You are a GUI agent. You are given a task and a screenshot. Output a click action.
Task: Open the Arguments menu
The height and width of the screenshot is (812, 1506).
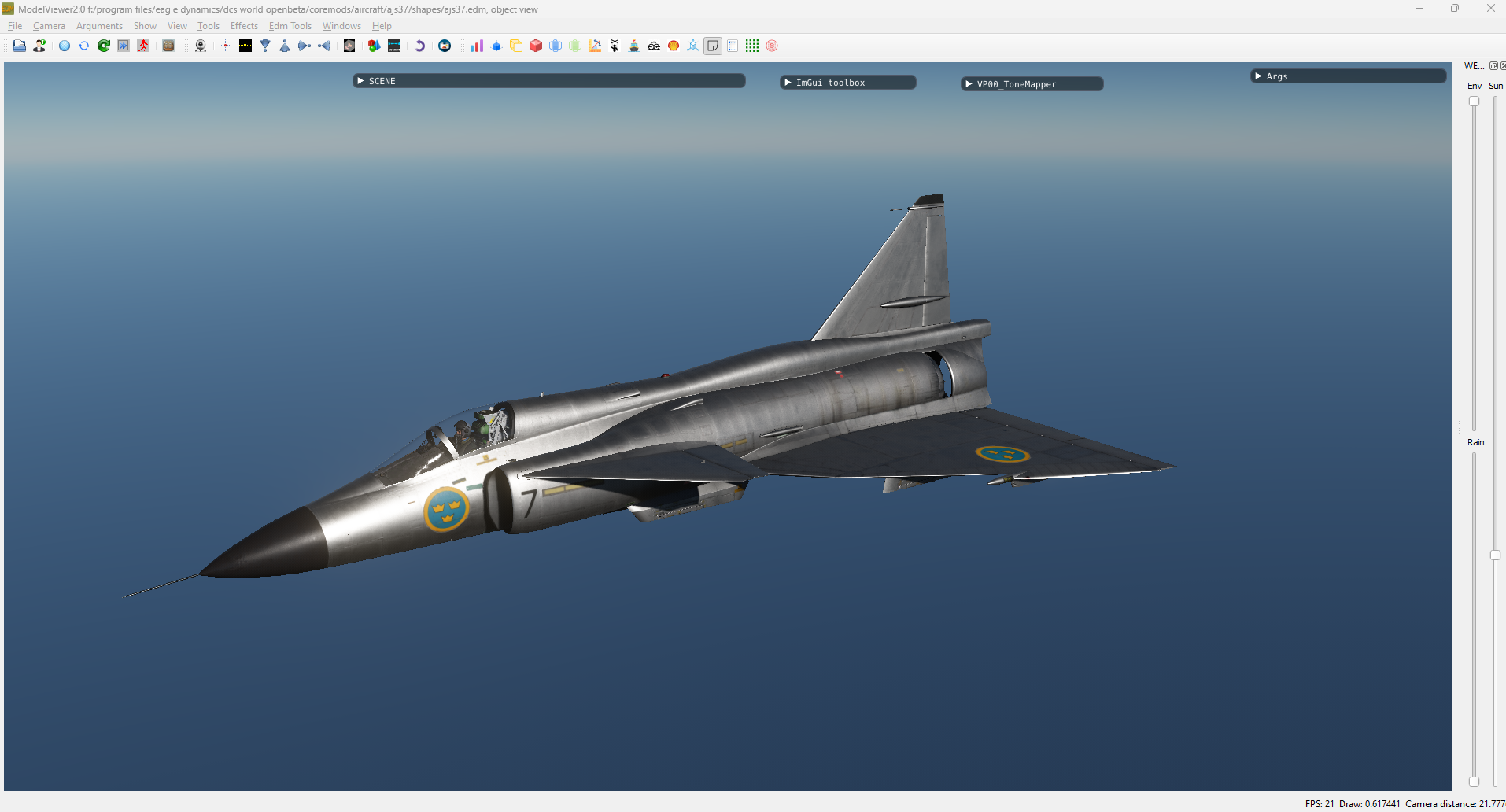pyautogui.click(x=99, y=26)
